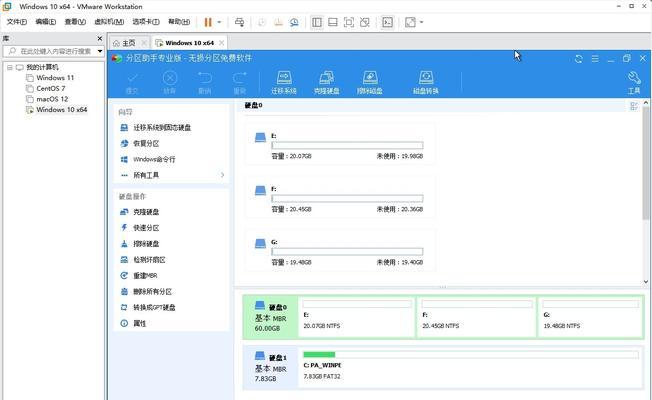Click the Undo (撤销) arrow icon
Screen dimensions: 652x400
(x=205, y=78)
